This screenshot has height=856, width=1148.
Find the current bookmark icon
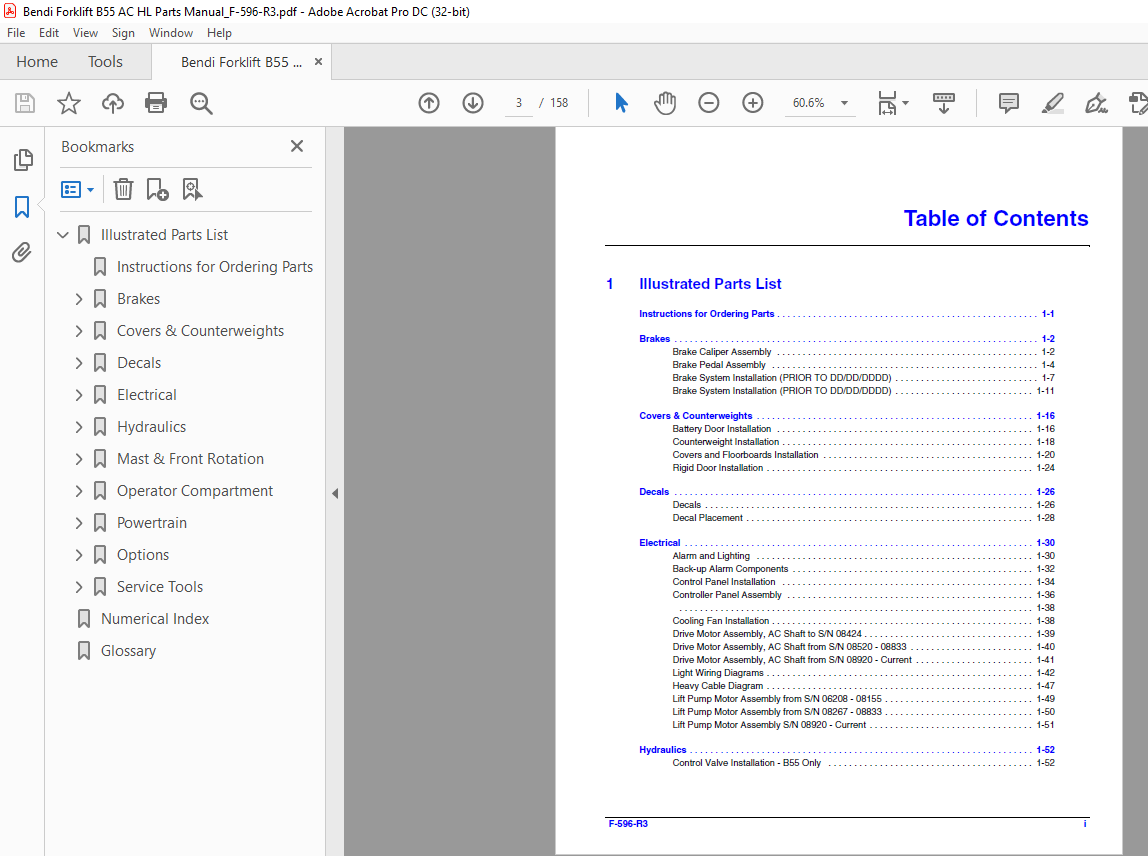(x=192, y=190)
